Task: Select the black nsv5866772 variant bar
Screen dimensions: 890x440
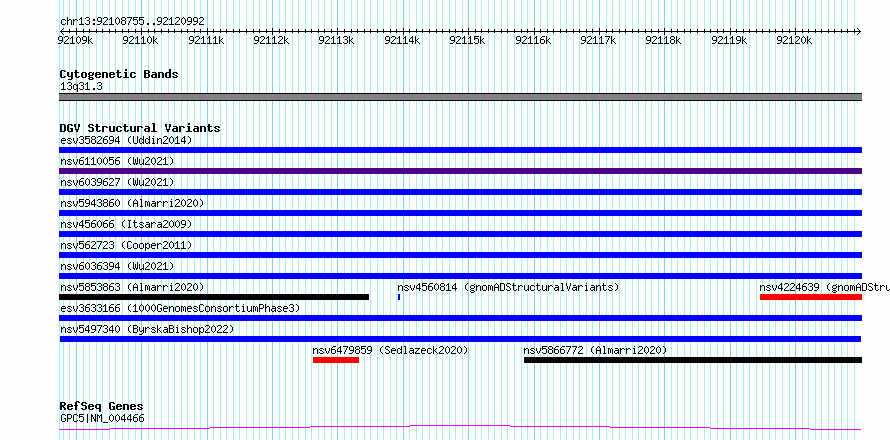Action: coord(693,360)
